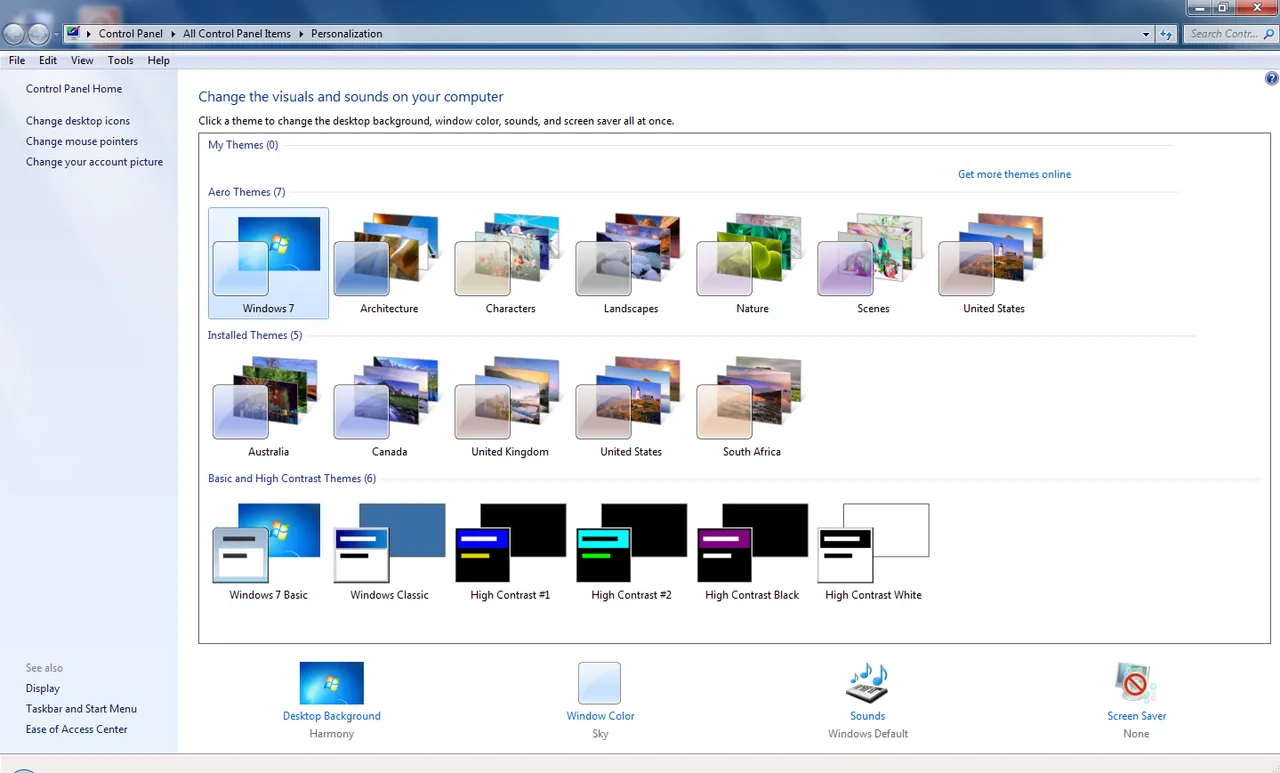Image resolution: width=1280 pixels, height=773 pixels.
Task: Select the Landscapes theme
Action: click(631, 263)
